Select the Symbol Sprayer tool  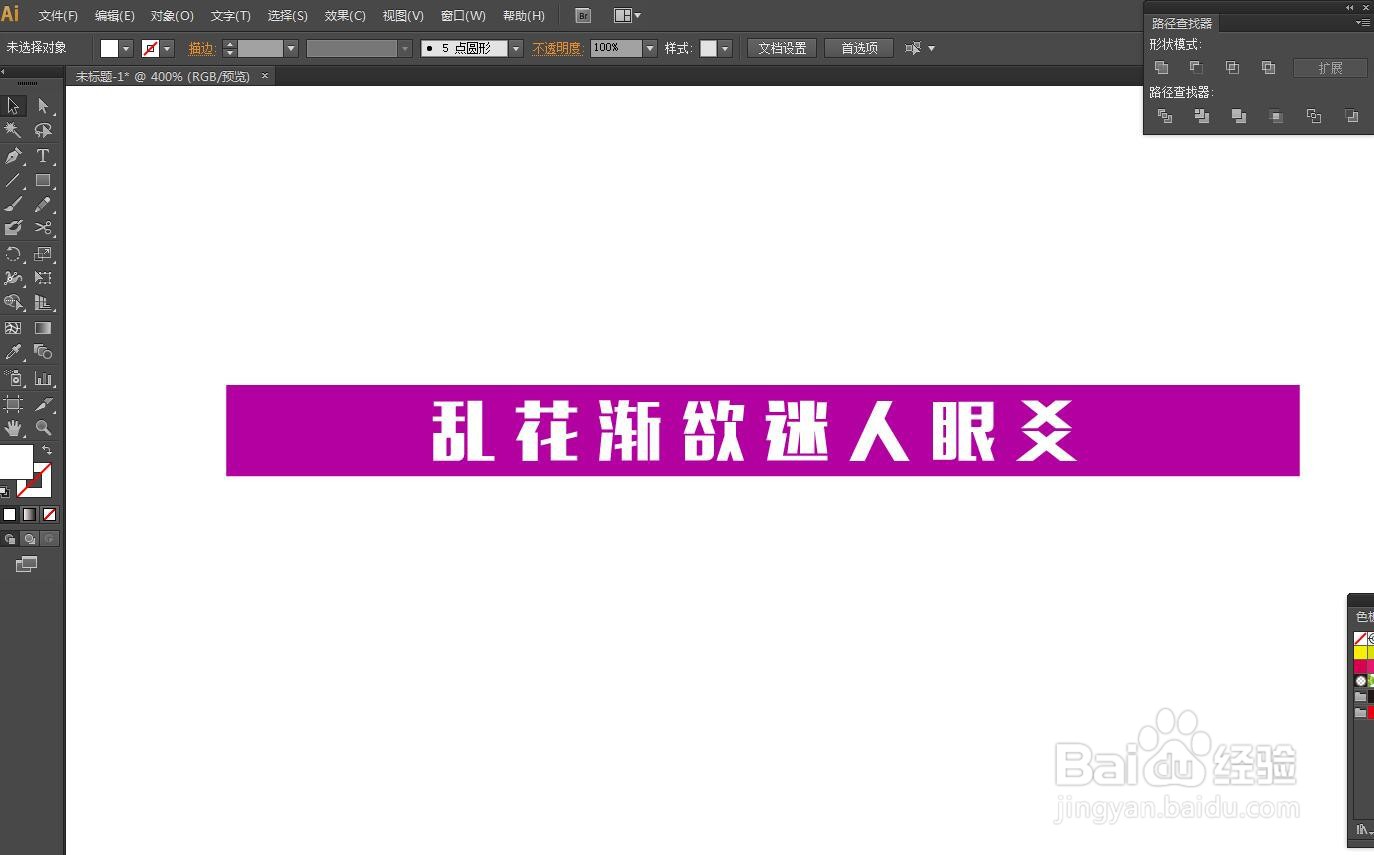[13, 378]
